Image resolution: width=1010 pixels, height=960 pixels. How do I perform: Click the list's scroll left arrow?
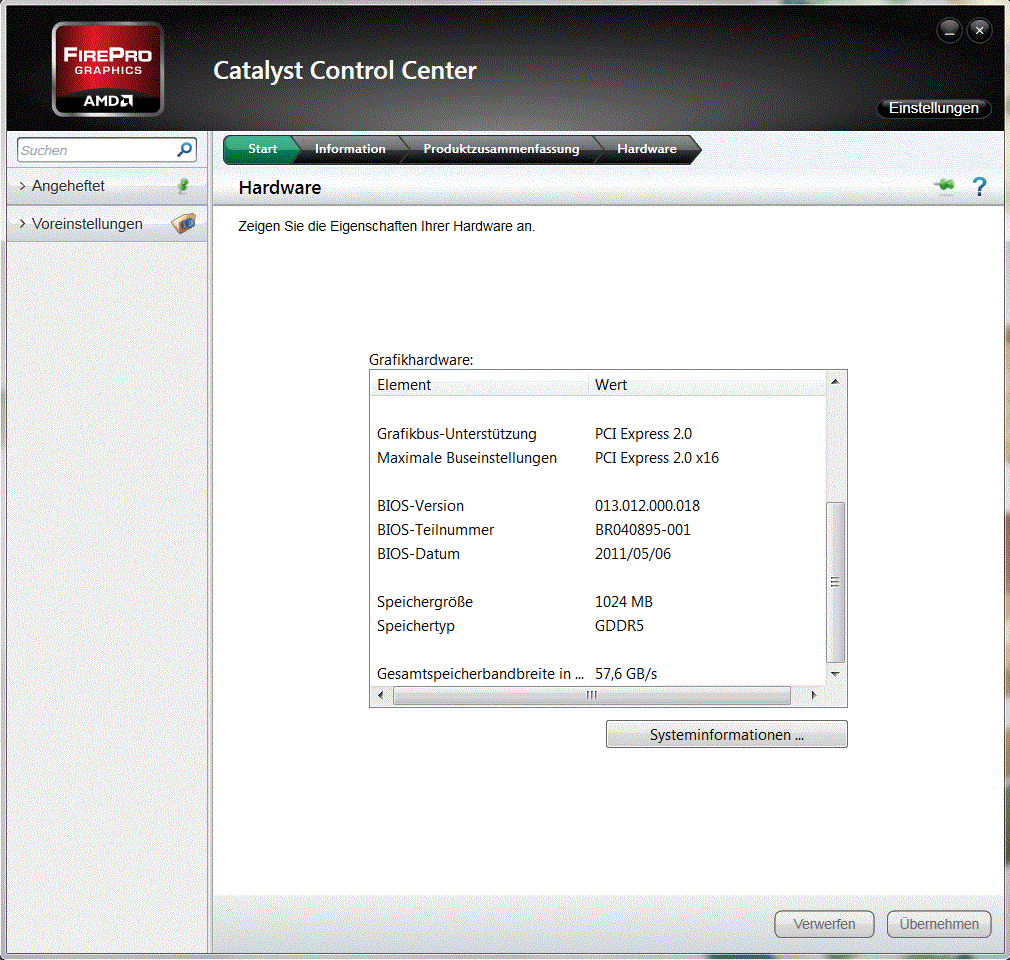[381, 695]
